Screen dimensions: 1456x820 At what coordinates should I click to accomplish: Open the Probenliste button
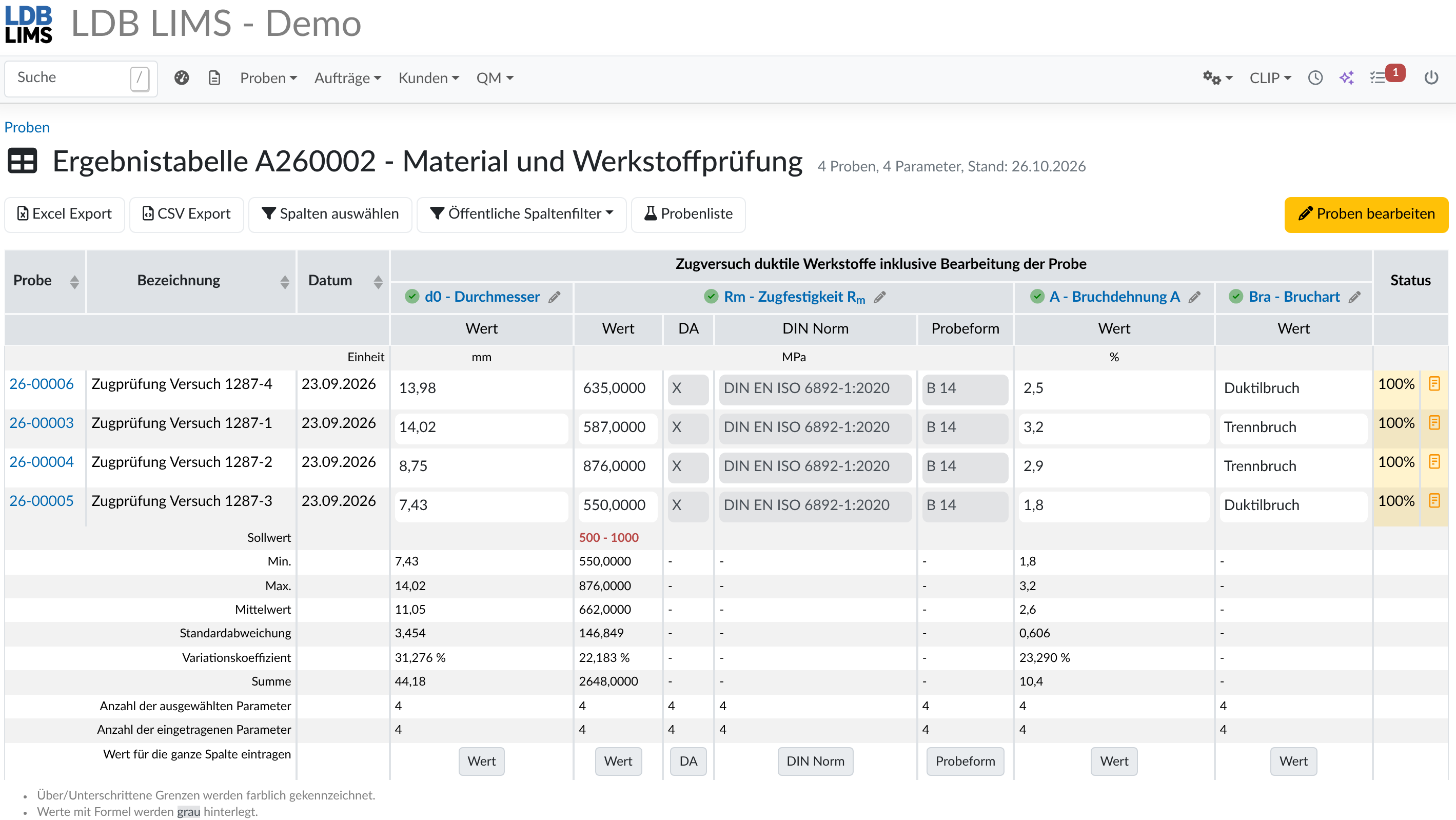pyautogui.click(x=688, y=214)
